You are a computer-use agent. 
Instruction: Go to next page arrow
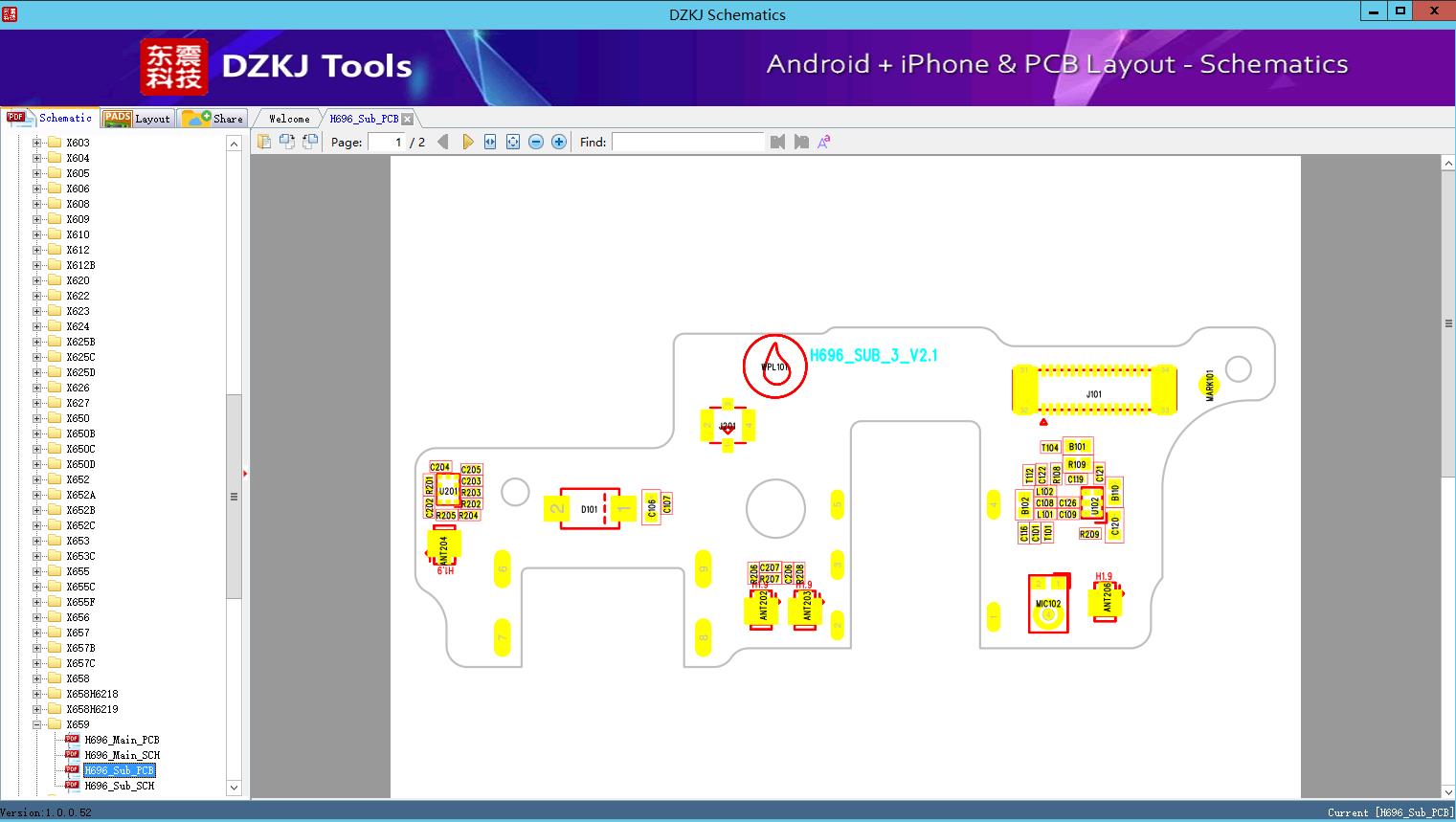(467, 142)
